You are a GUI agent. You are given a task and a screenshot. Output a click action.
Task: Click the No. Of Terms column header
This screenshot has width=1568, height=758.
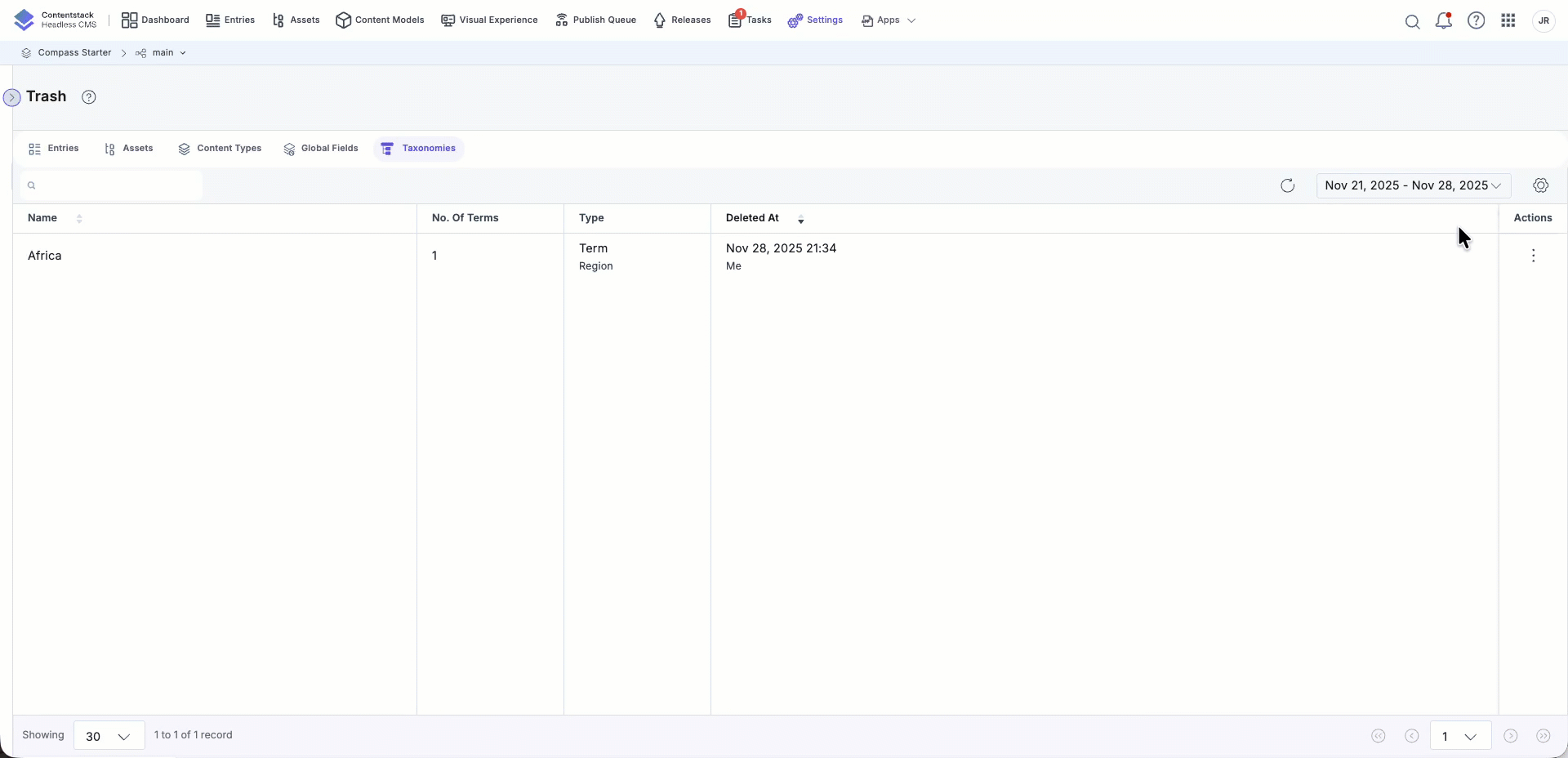coord(465,218)
